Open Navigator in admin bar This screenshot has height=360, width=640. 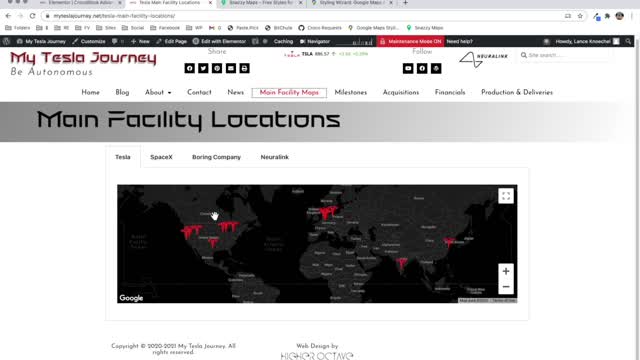click(315, 41)
